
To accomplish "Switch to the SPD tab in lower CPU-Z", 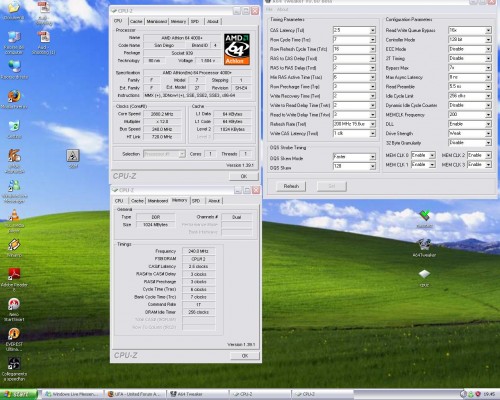I will click(196, 201).
